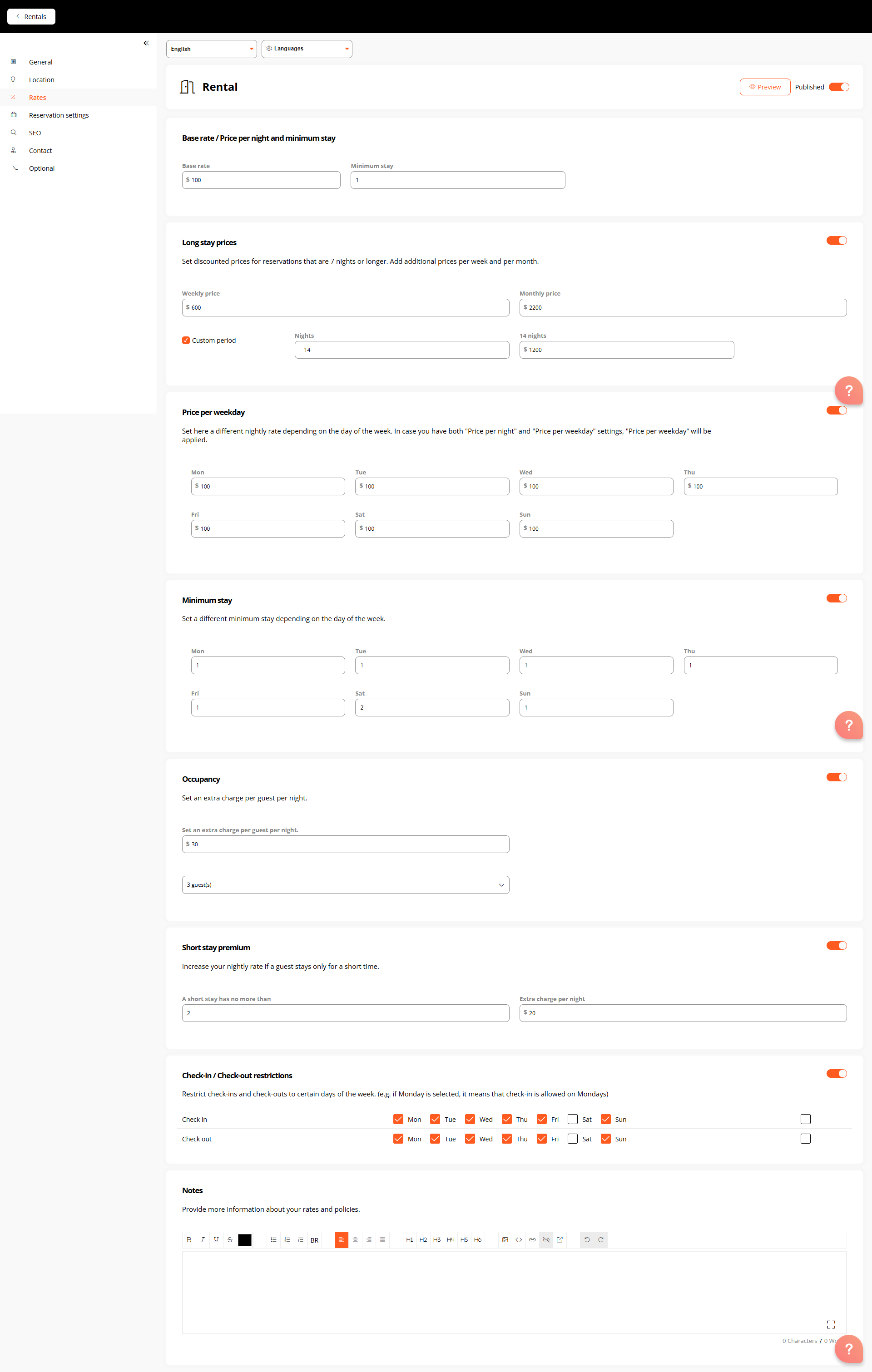The height and width of the screenshot is (1372, 872).
Task: Toggle the Published switch
Action: coord(838,87)
